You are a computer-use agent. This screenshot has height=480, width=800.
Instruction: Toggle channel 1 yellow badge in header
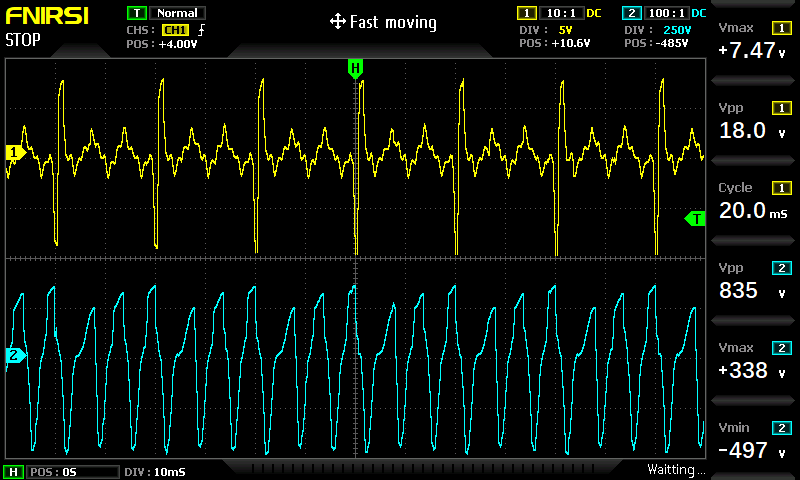click(526, 13)
